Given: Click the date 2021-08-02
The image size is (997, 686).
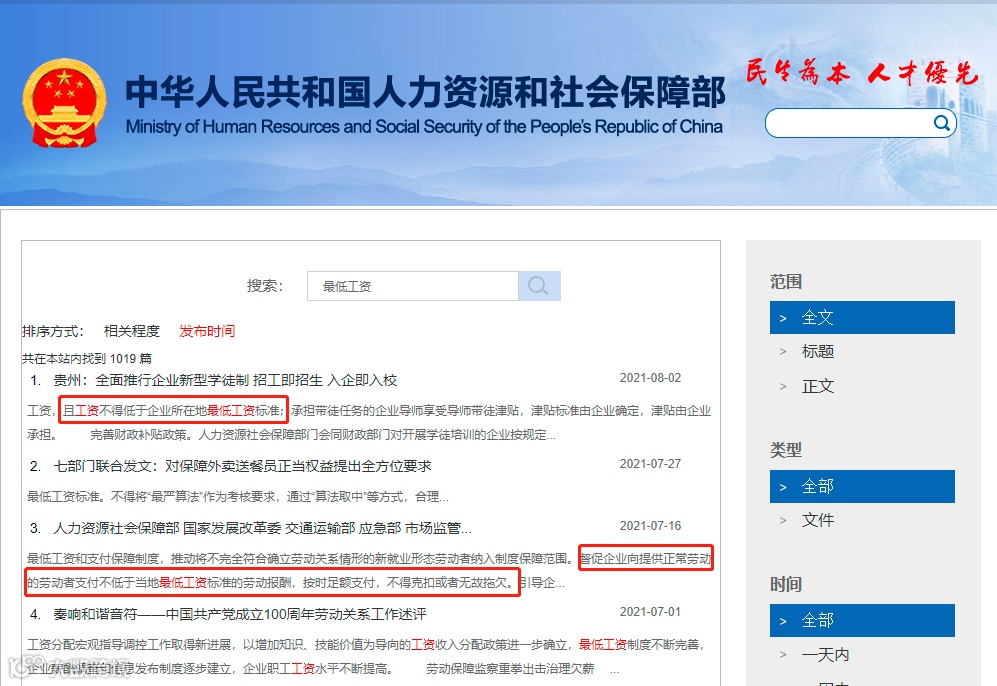Looking at the screenshot, I should 650,378.
